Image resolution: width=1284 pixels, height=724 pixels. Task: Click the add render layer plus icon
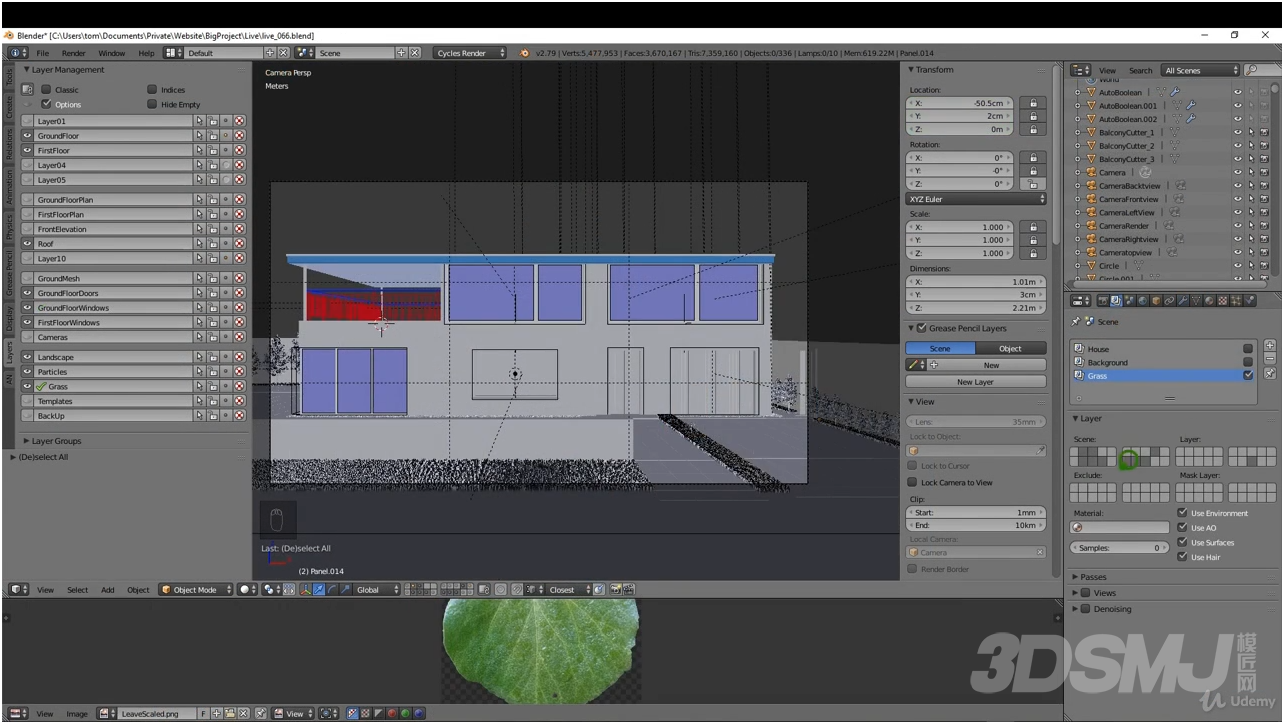pyautogui.click(x=1270, y=345)
